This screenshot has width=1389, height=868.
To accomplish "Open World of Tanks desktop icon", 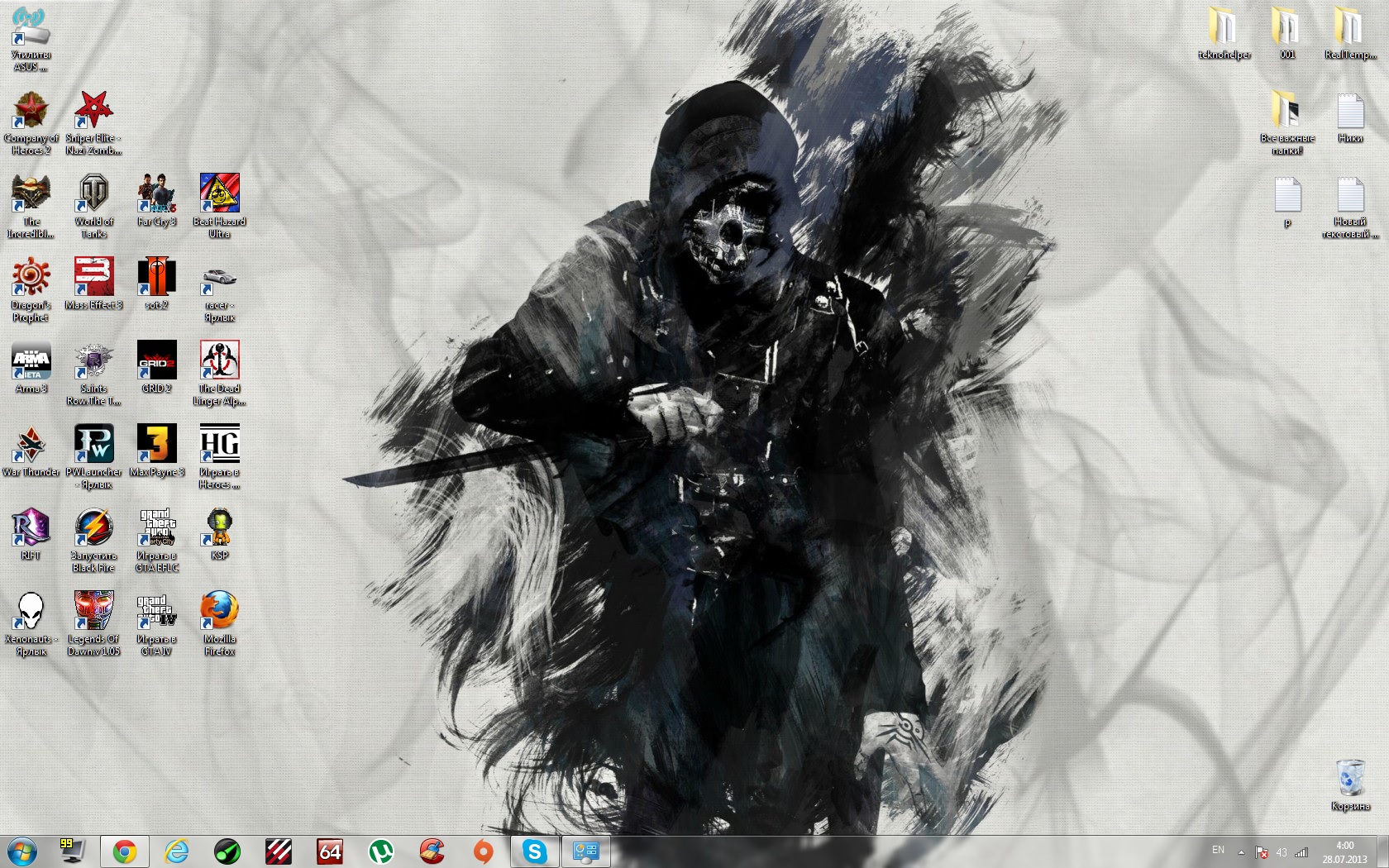I will [x=93, y=207].
